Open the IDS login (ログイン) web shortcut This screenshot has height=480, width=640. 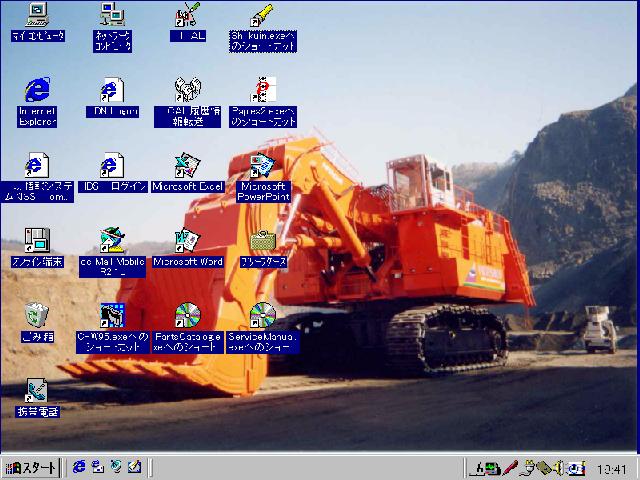[x=112, y=165]
